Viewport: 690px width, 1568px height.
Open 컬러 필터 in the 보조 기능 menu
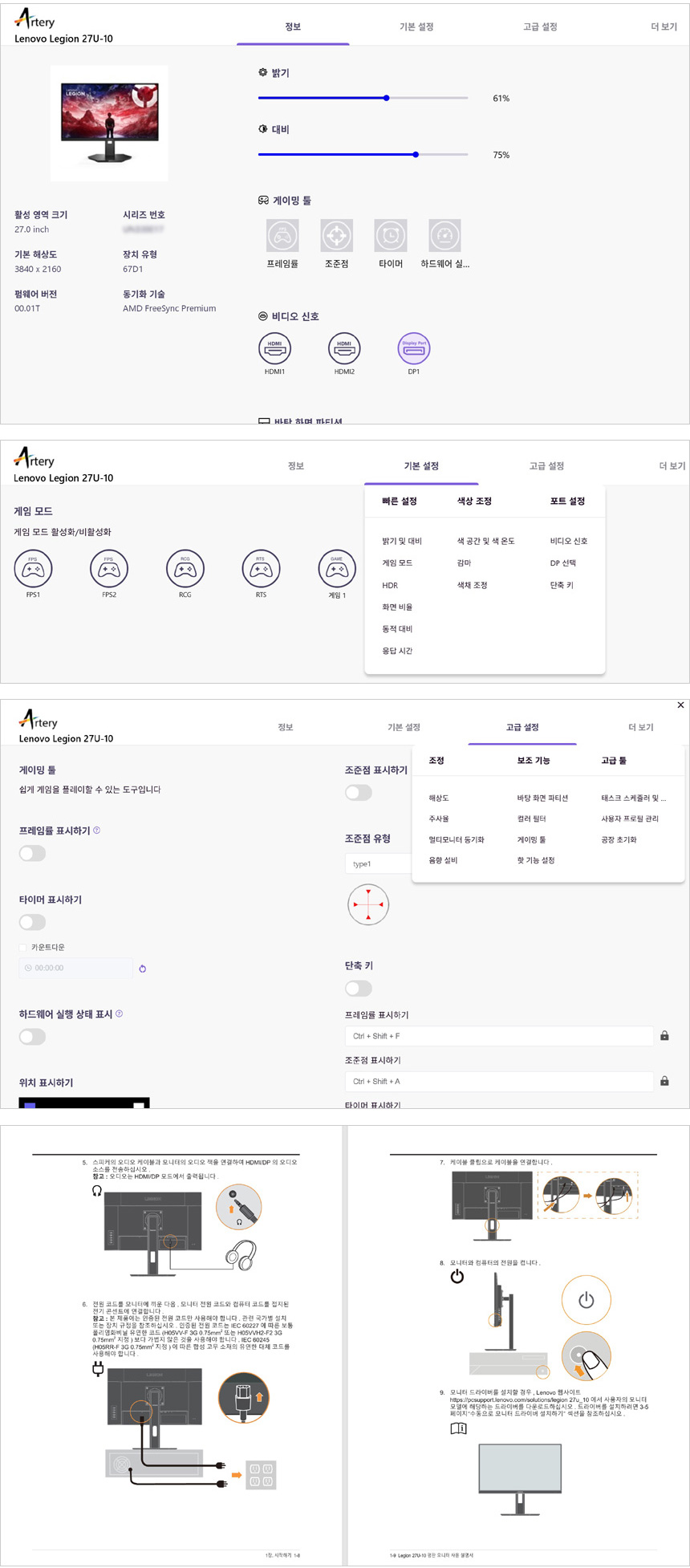(x=531, y=819)
